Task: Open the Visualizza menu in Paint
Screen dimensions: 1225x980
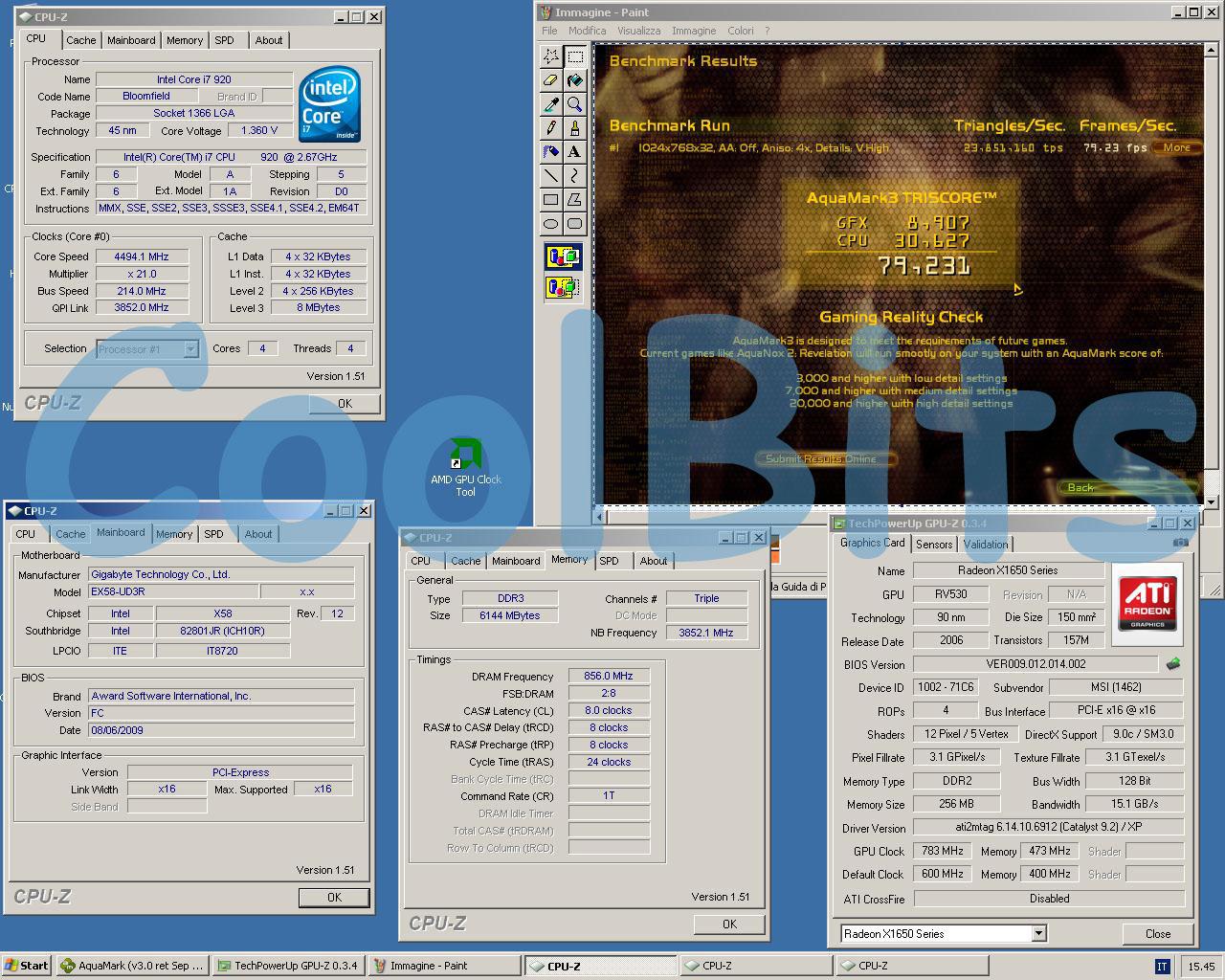Action: tap(638, 31)
